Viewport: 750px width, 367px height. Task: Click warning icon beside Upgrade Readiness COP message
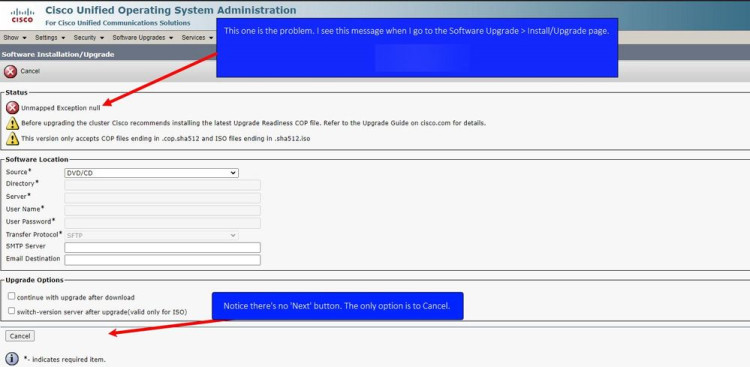[x=13, y=123]
